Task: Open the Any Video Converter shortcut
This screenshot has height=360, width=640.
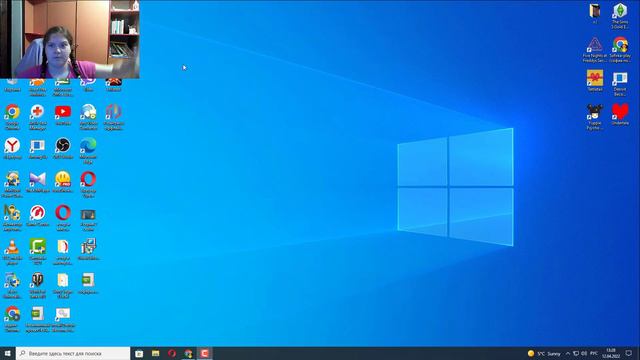Action: (x=88, y=117)
